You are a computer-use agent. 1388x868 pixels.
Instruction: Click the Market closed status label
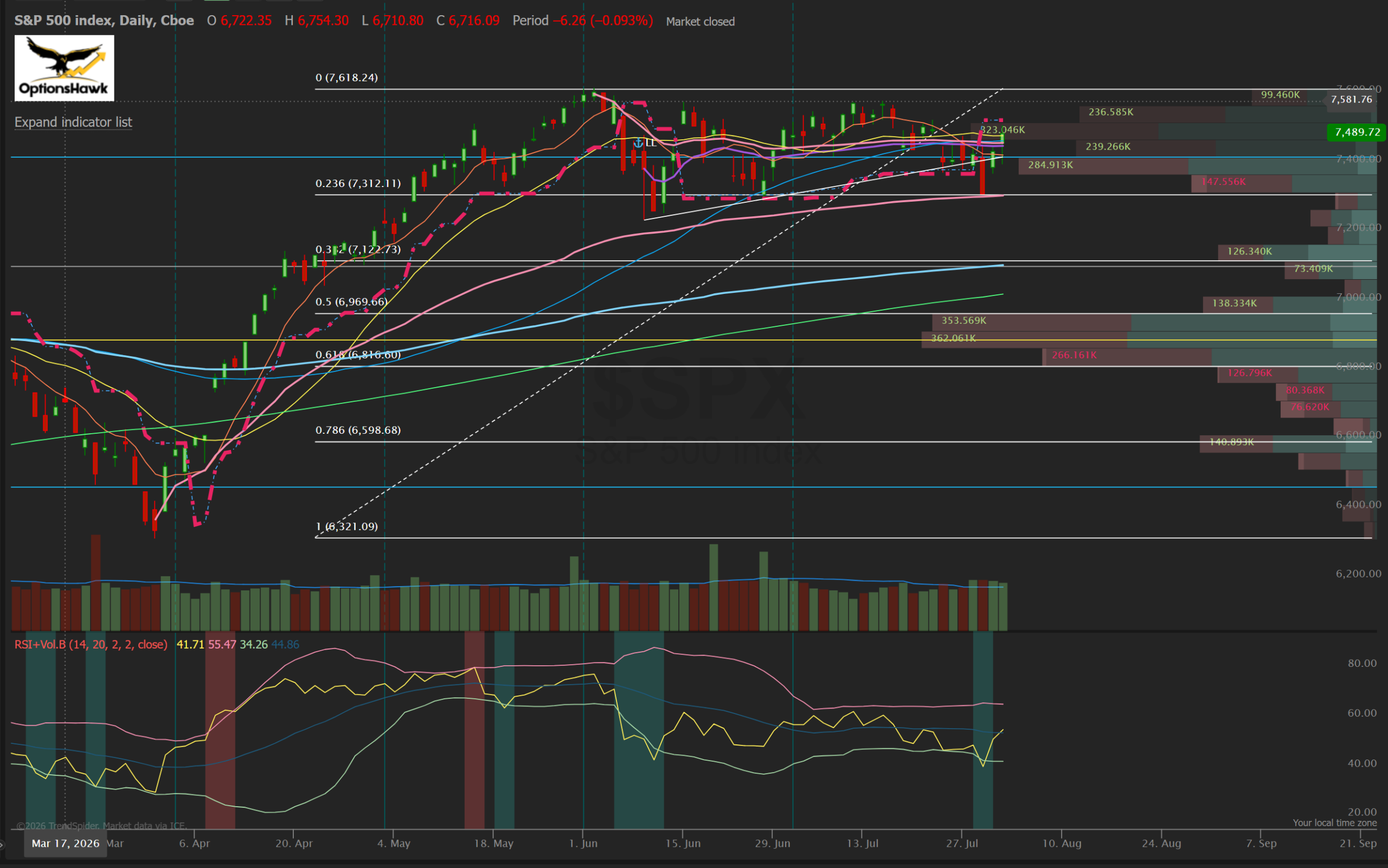click(701, 22)
